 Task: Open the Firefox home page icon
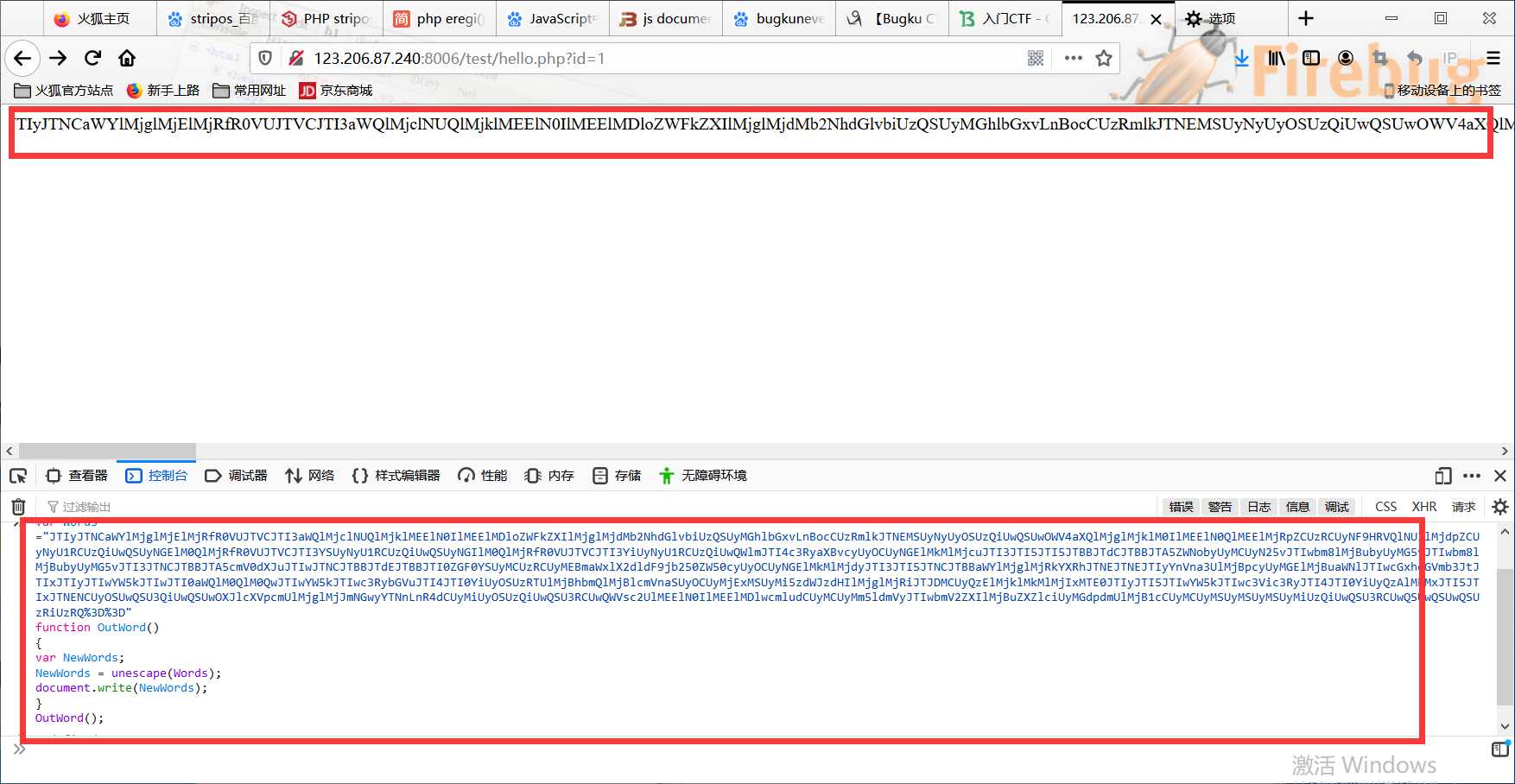[x=127, y=58]
